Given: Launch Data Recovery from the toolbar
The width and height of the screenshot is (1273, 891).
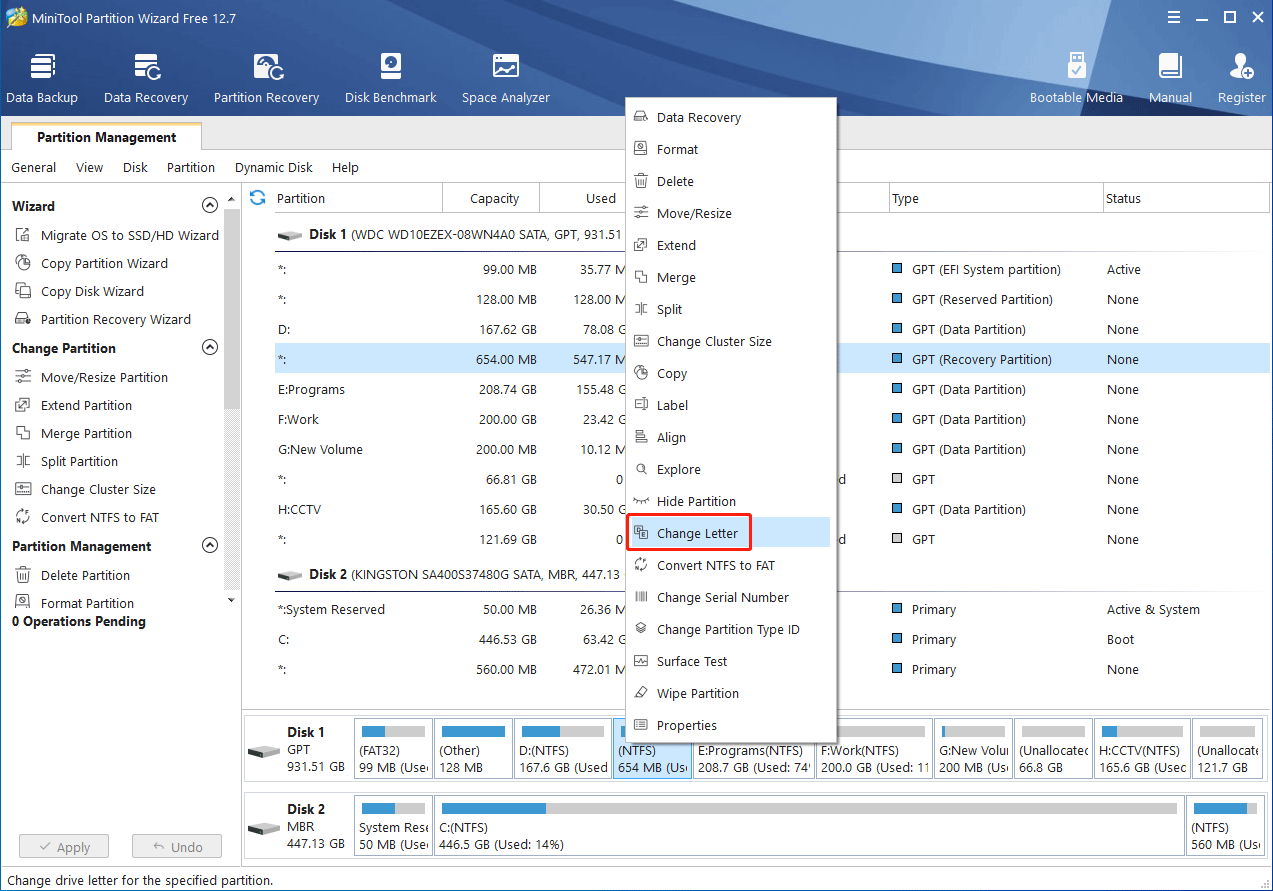Looking at the screenshot, I should click(146, 78).
